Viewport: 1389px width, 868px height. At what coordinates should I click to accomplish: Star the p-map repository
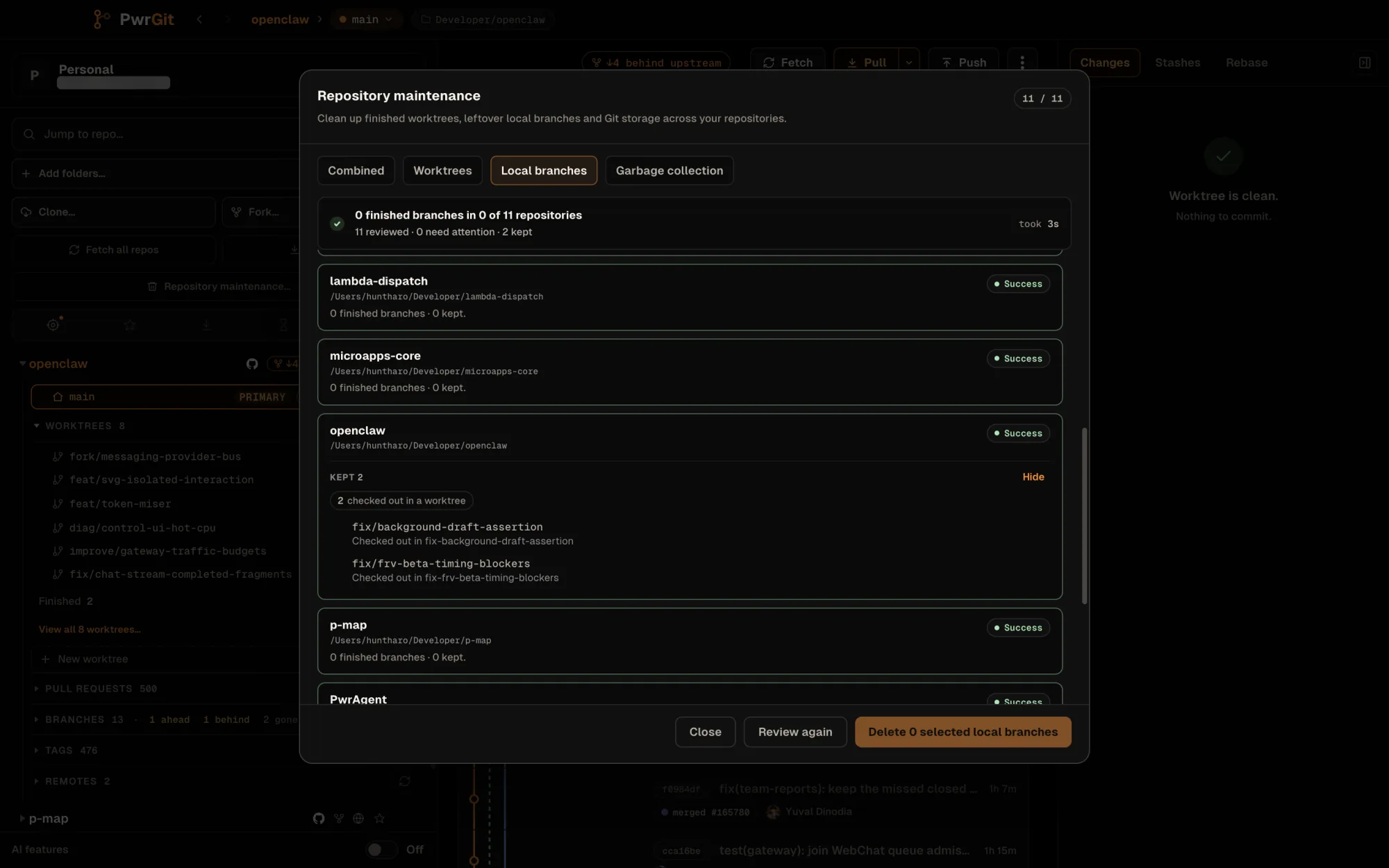[379, 819]
